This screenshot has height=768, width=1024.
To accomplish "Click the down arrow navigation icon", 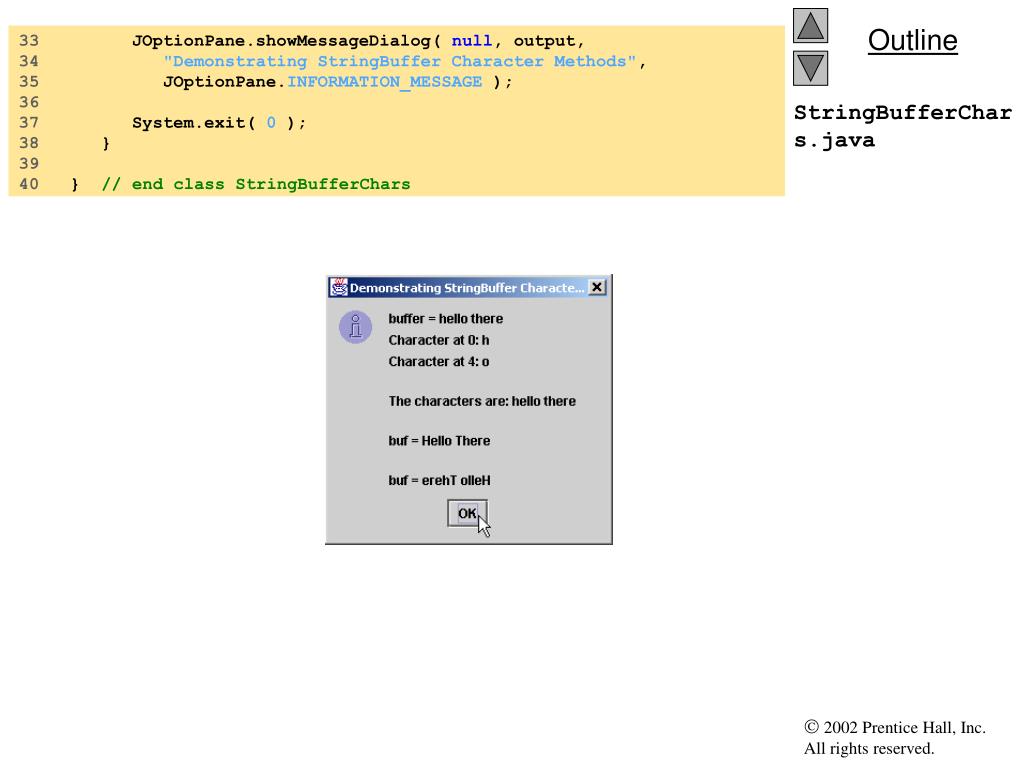I will tap(810, 69).
